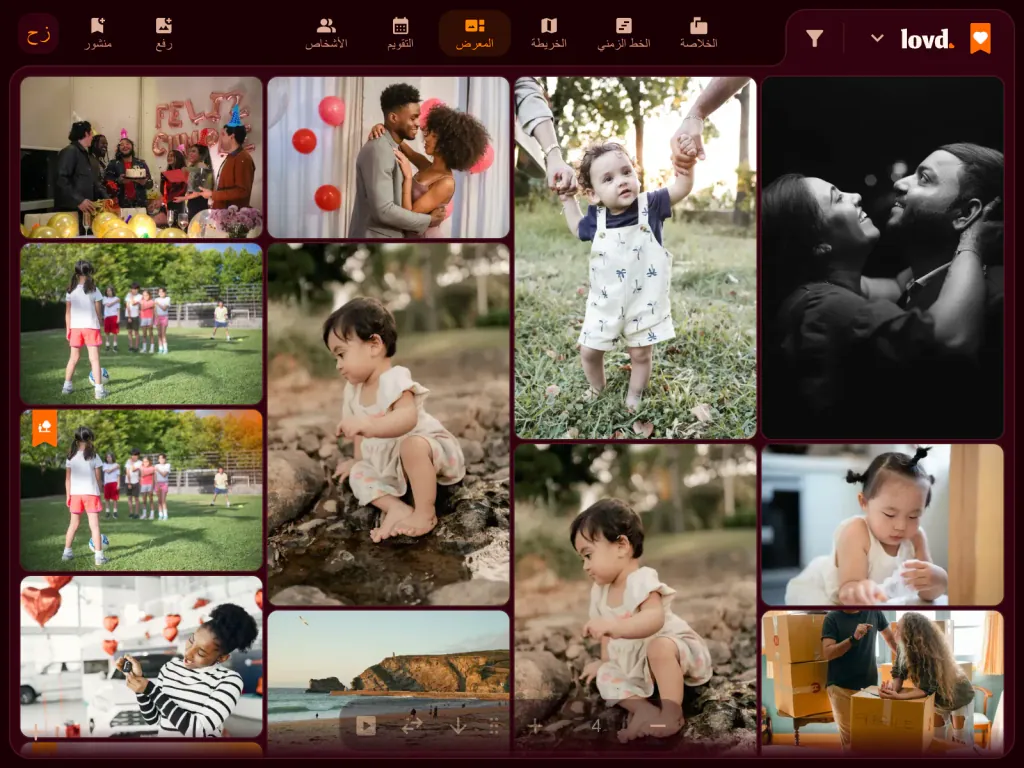Open the filter funnel icon
1024x768 pixels.
tap(814, 39)
